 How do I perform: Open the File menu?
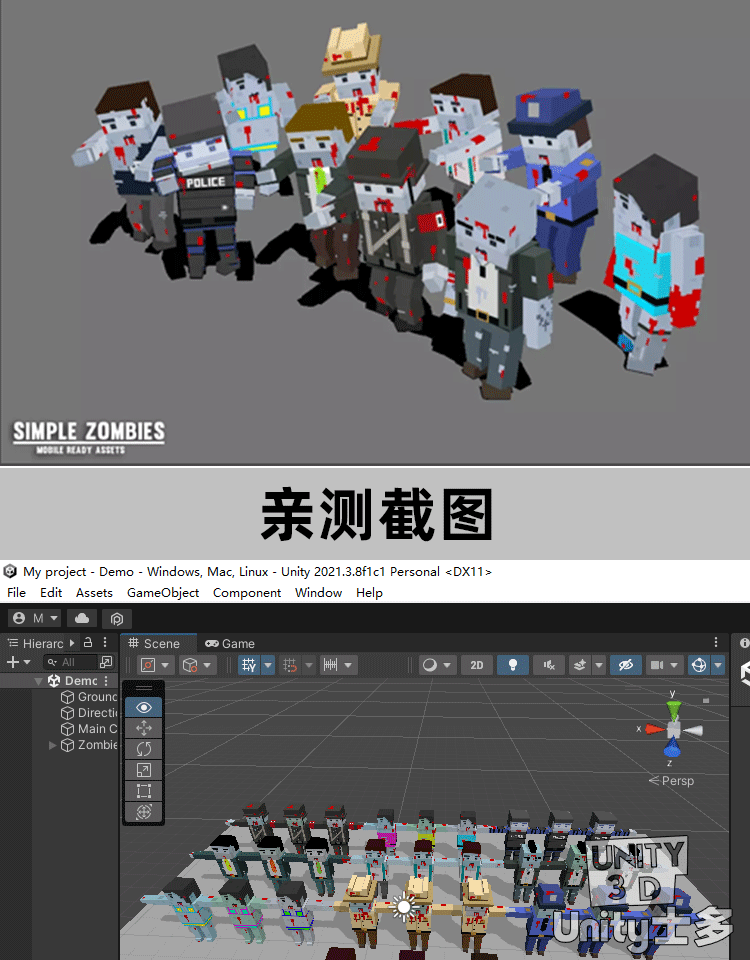[17, 593]
